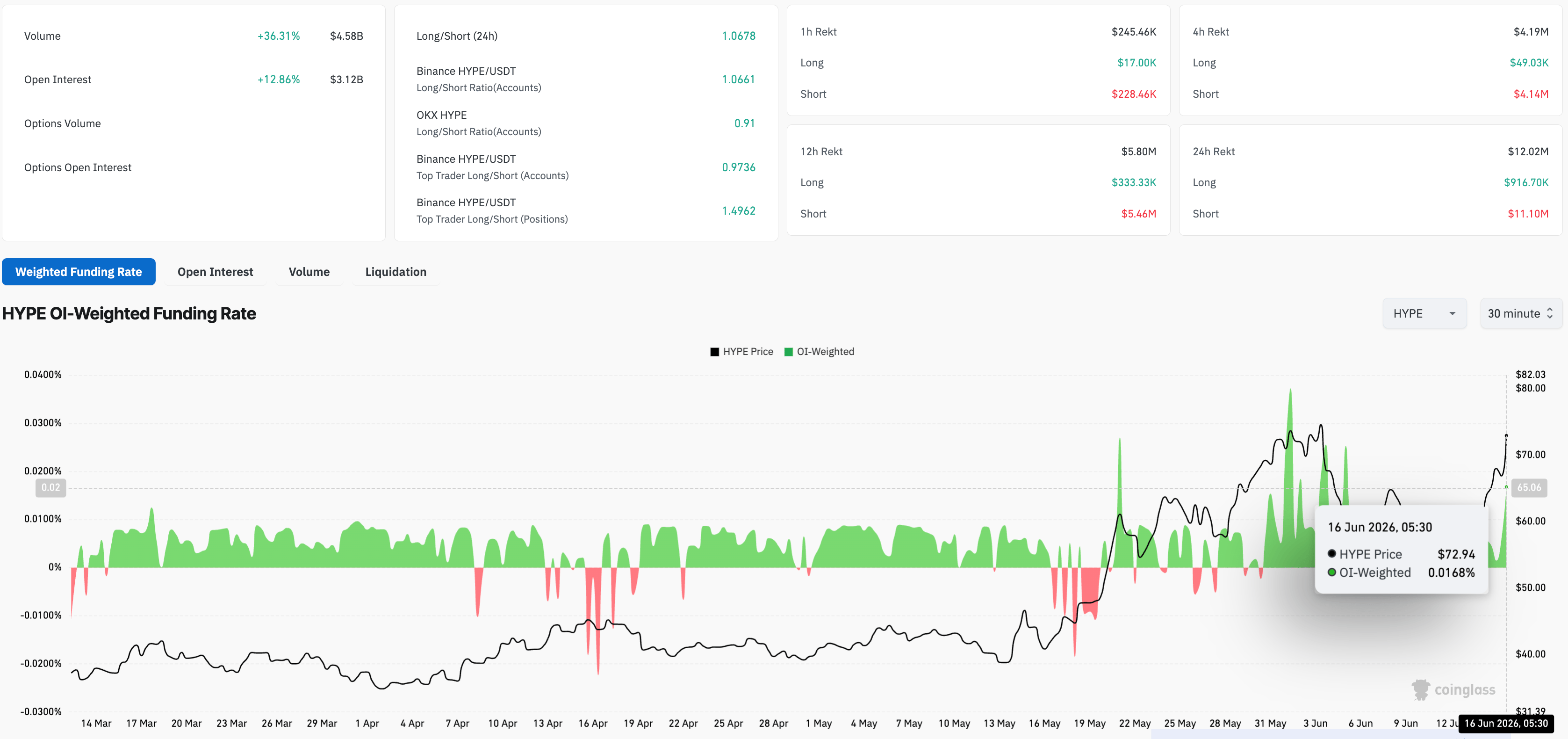
Task: Click the 24h Short liquidation $11.10M
Action: [1528, 214]
